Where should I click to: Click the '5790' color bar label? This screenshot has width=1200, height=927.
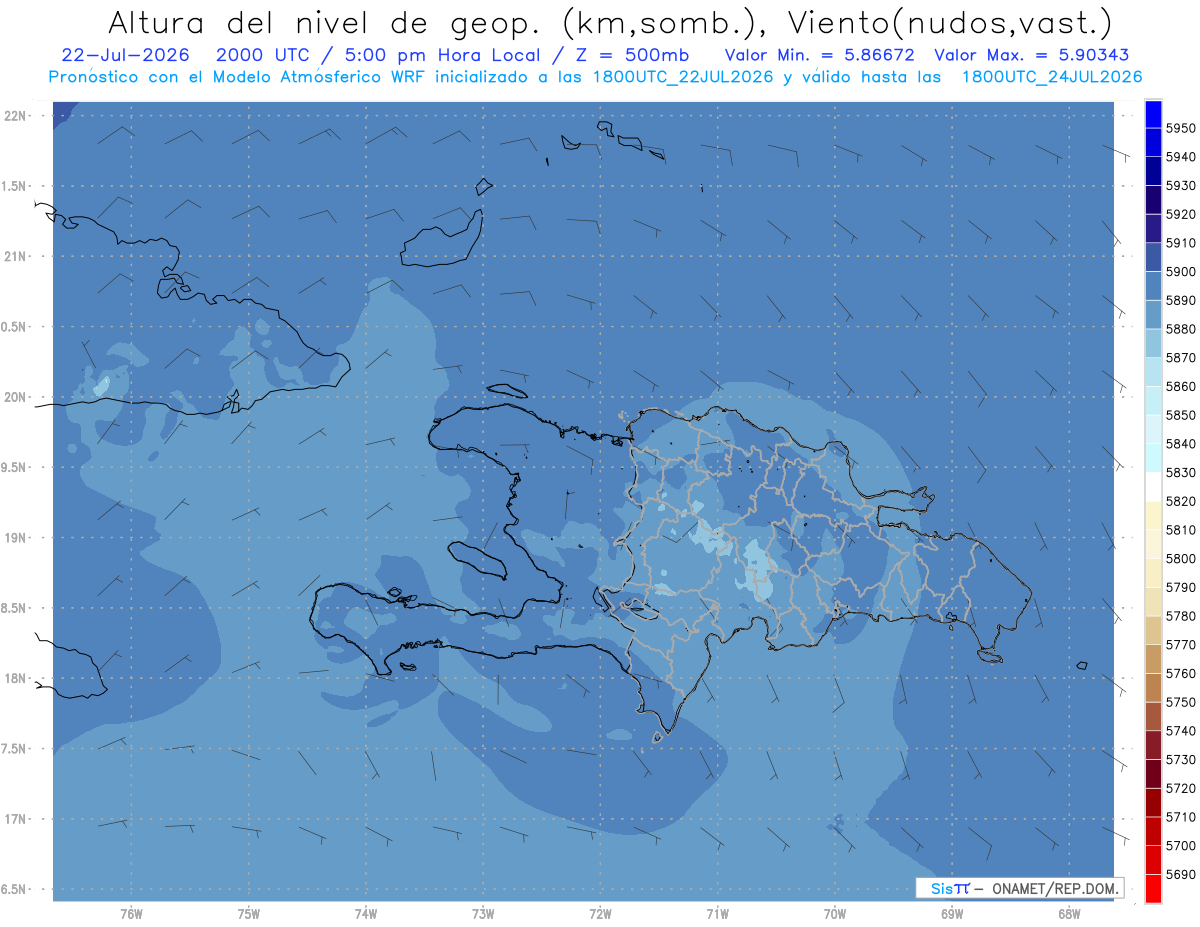pyautogui.click(x=1180, y=587)
